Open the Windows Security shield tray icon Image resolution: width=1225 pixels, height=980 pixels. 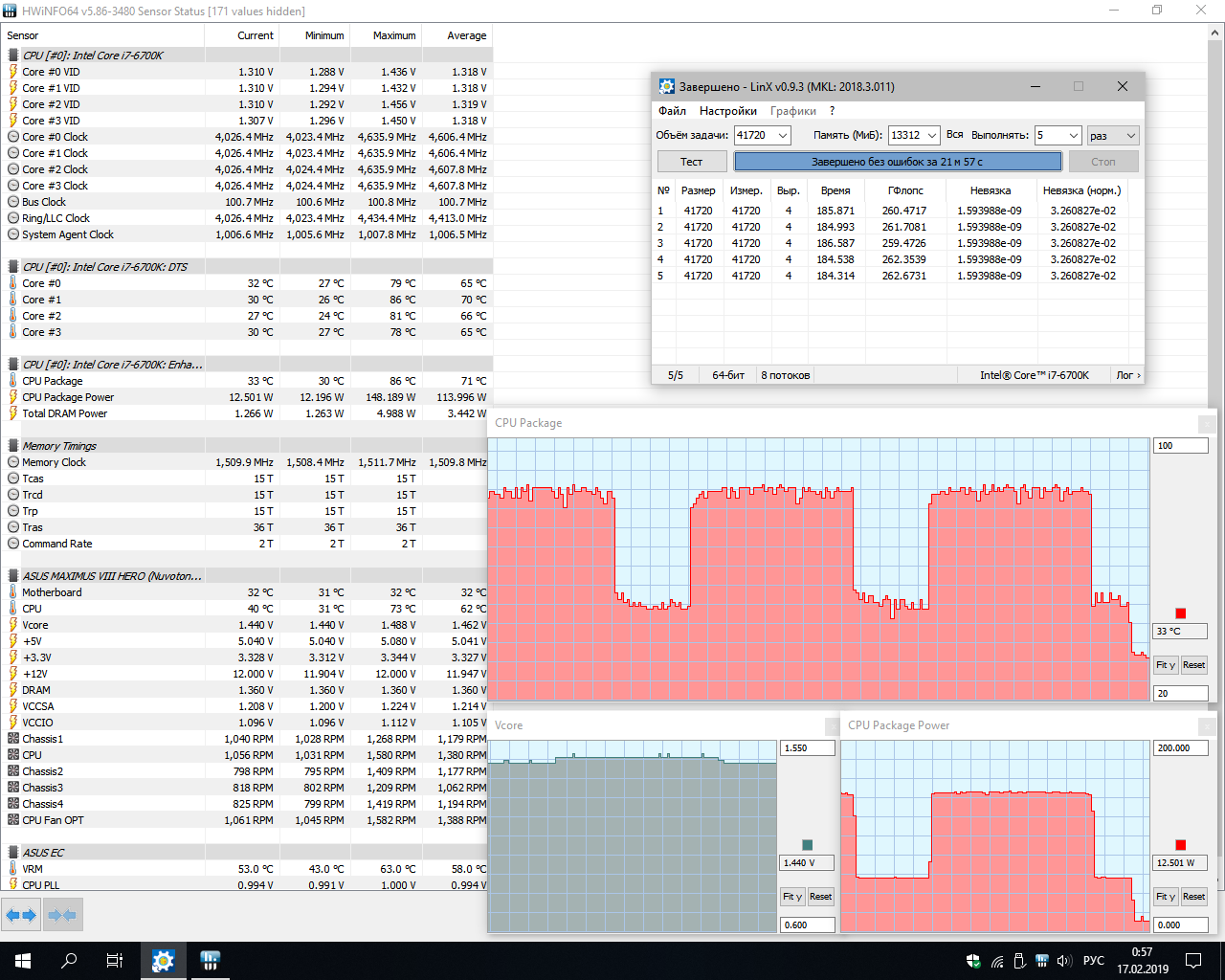(x=974, y=961)
